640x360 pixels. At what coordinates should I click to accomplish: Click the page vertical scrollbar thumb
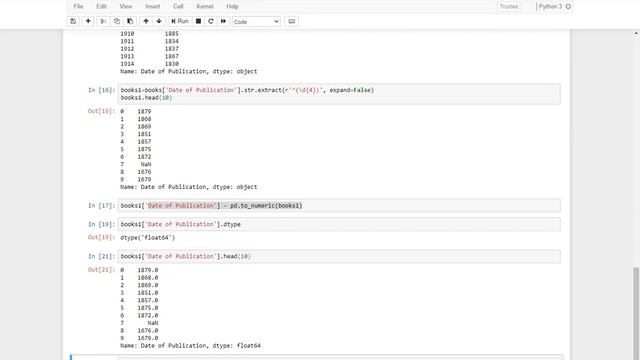click(x=636, y=312)
